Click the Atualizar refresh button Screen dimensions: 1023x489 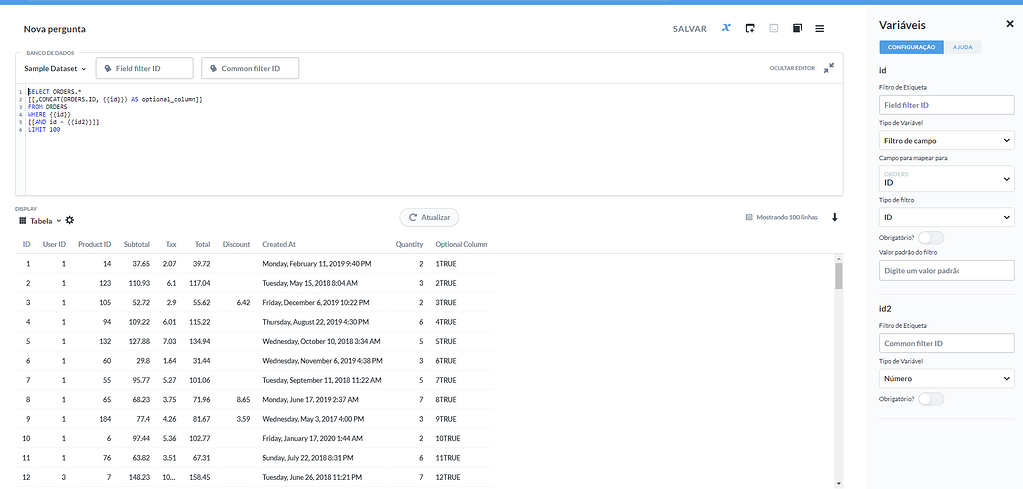[x=429, y=217]
